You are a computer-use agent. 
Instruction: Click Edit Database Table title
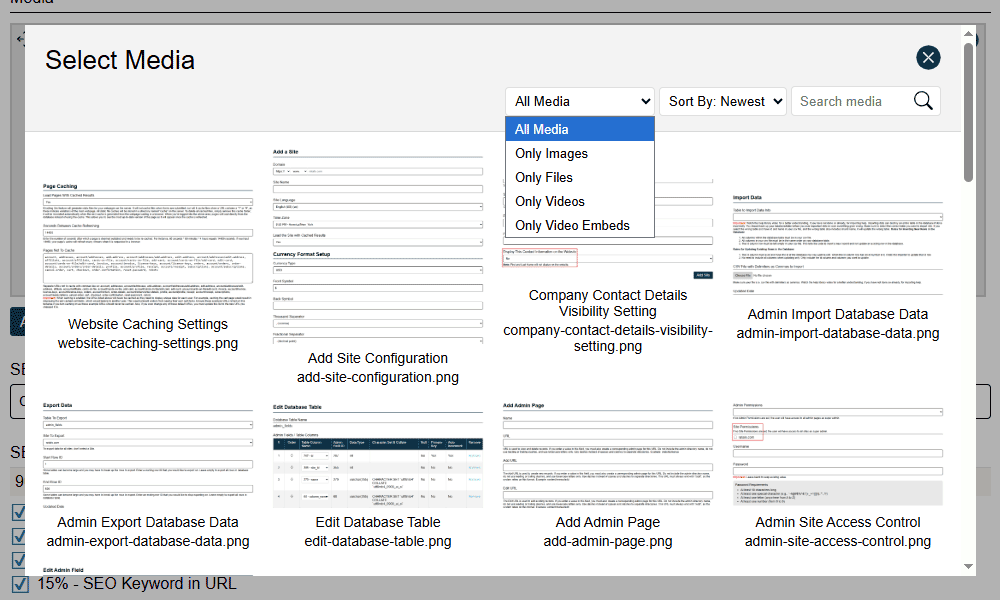pyautogui.click(x=378, y=522)
